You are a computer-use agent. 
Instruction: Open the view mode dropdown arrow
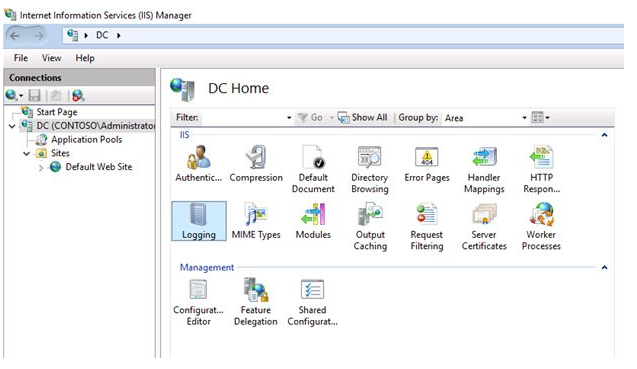(x=547, y=118)
